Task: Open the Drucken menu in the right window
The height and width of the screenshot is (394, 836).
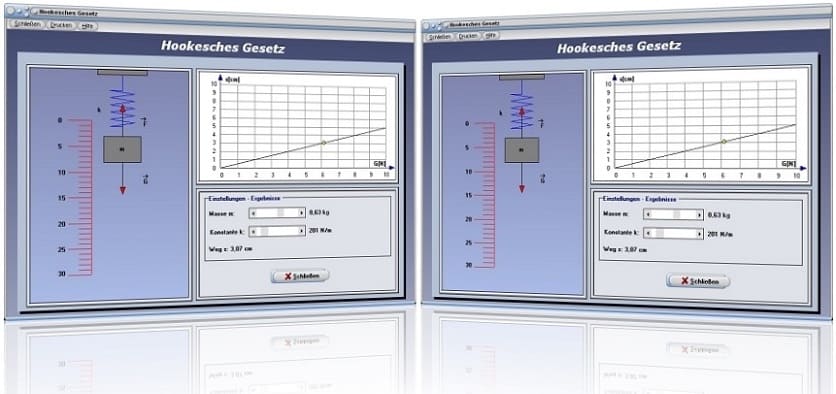Action: click(468, 36)
